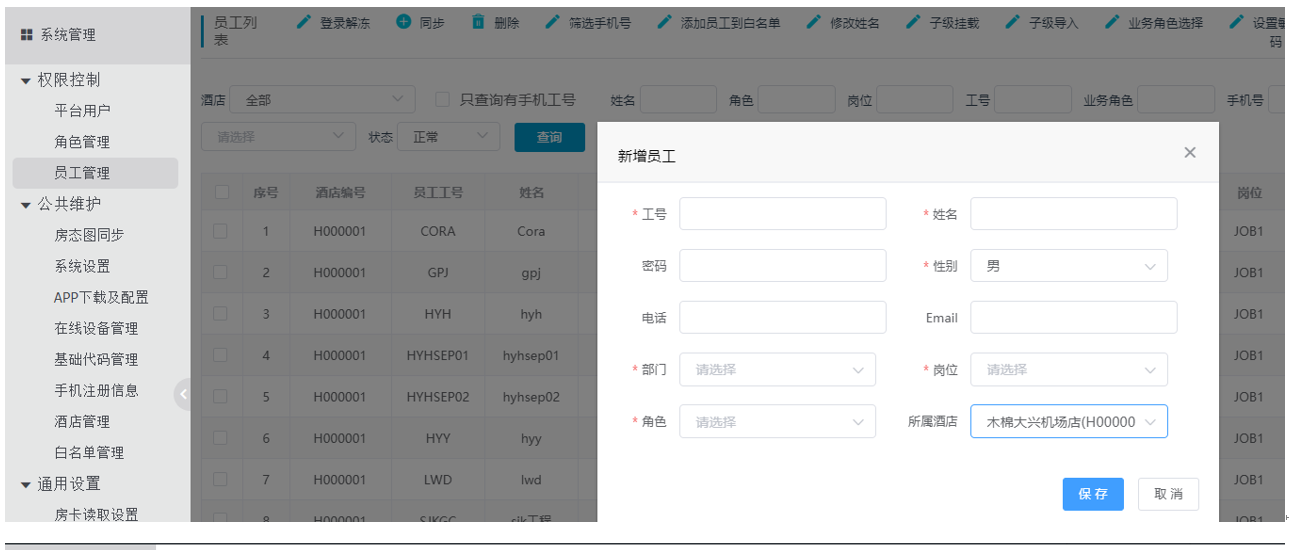Close the 新增员工 dialog with X
This screenshot has height=550, width=1289.
1189,153
